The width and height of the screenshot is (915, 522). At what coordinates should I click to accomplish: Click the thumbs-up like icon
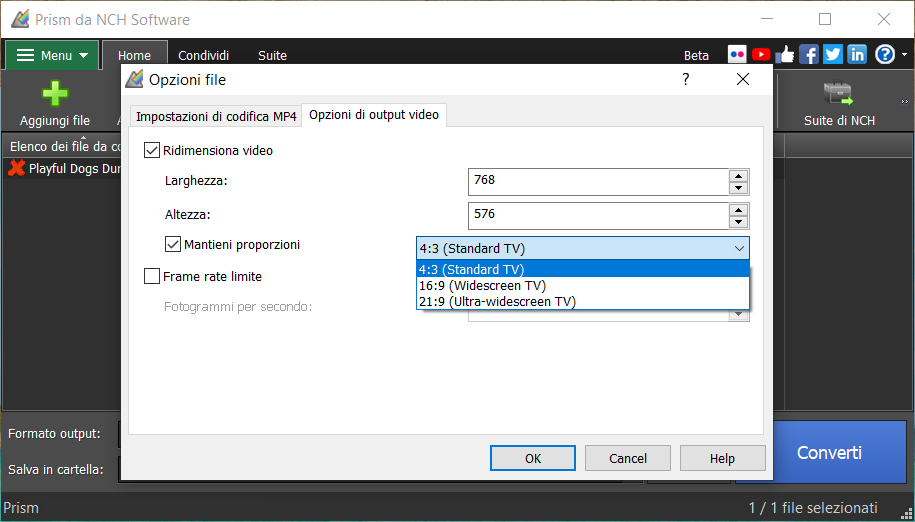tap(785, 55)
